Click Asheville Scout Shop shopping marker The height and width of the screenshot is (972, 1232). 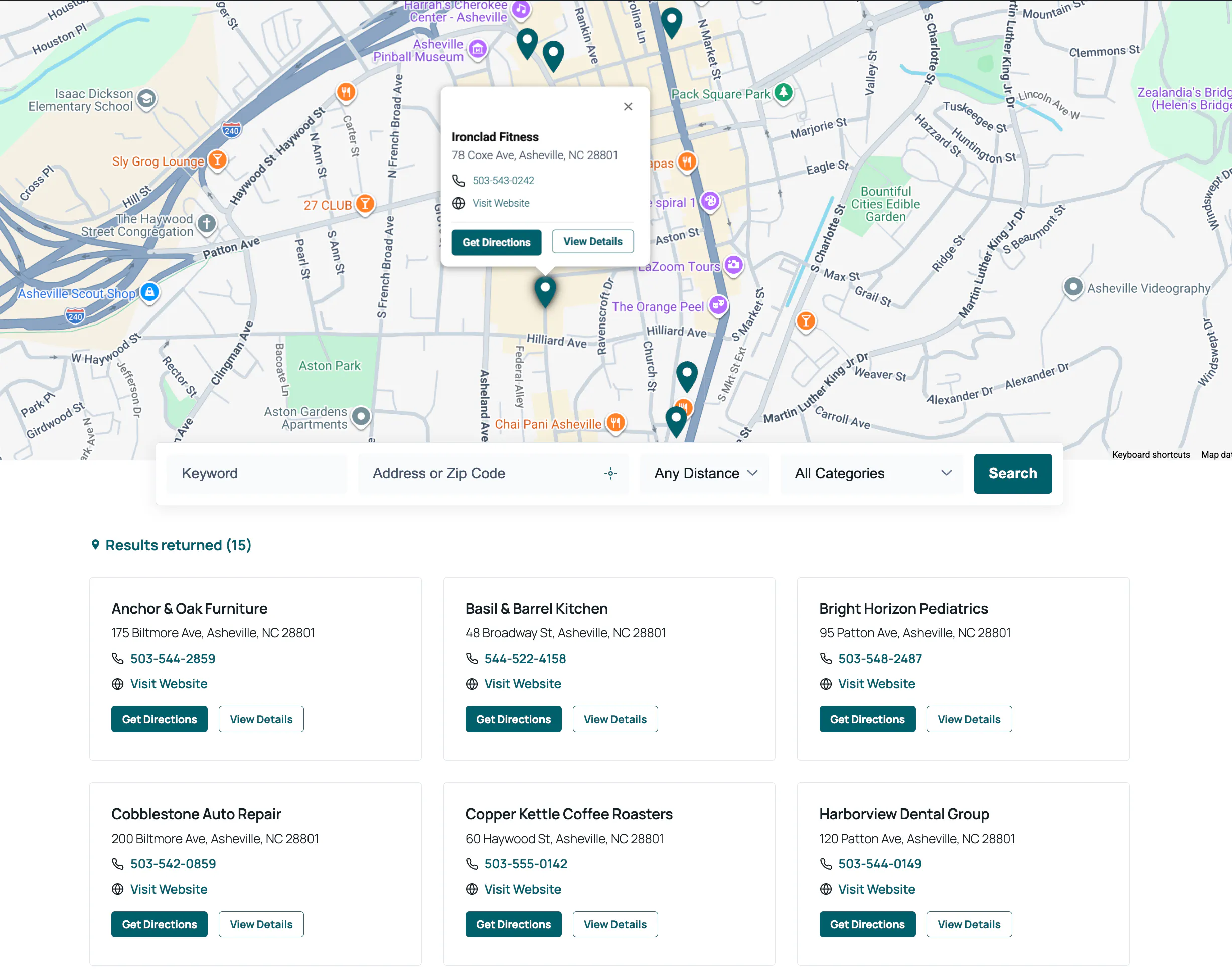click(149, 292)
